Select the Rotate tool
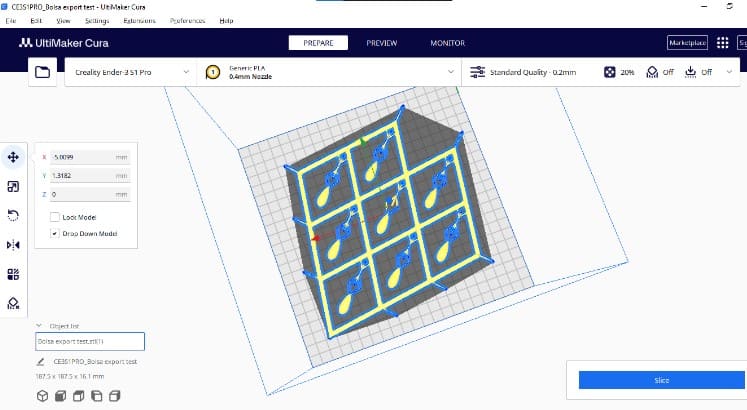747x410 pixels. coord(13,216)
